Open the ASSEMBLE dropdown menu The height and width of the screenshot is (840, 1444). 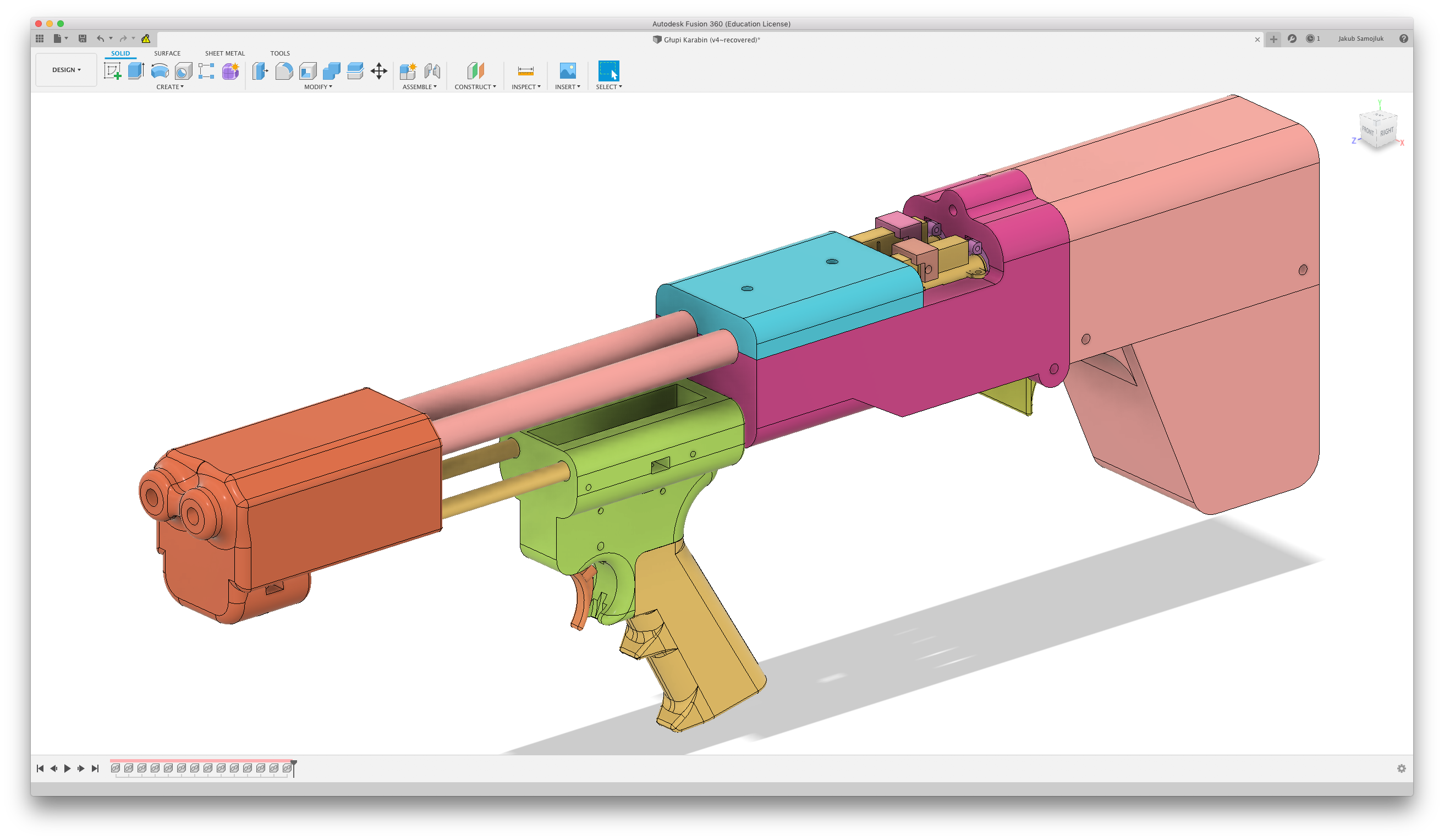tap(419, 87)
